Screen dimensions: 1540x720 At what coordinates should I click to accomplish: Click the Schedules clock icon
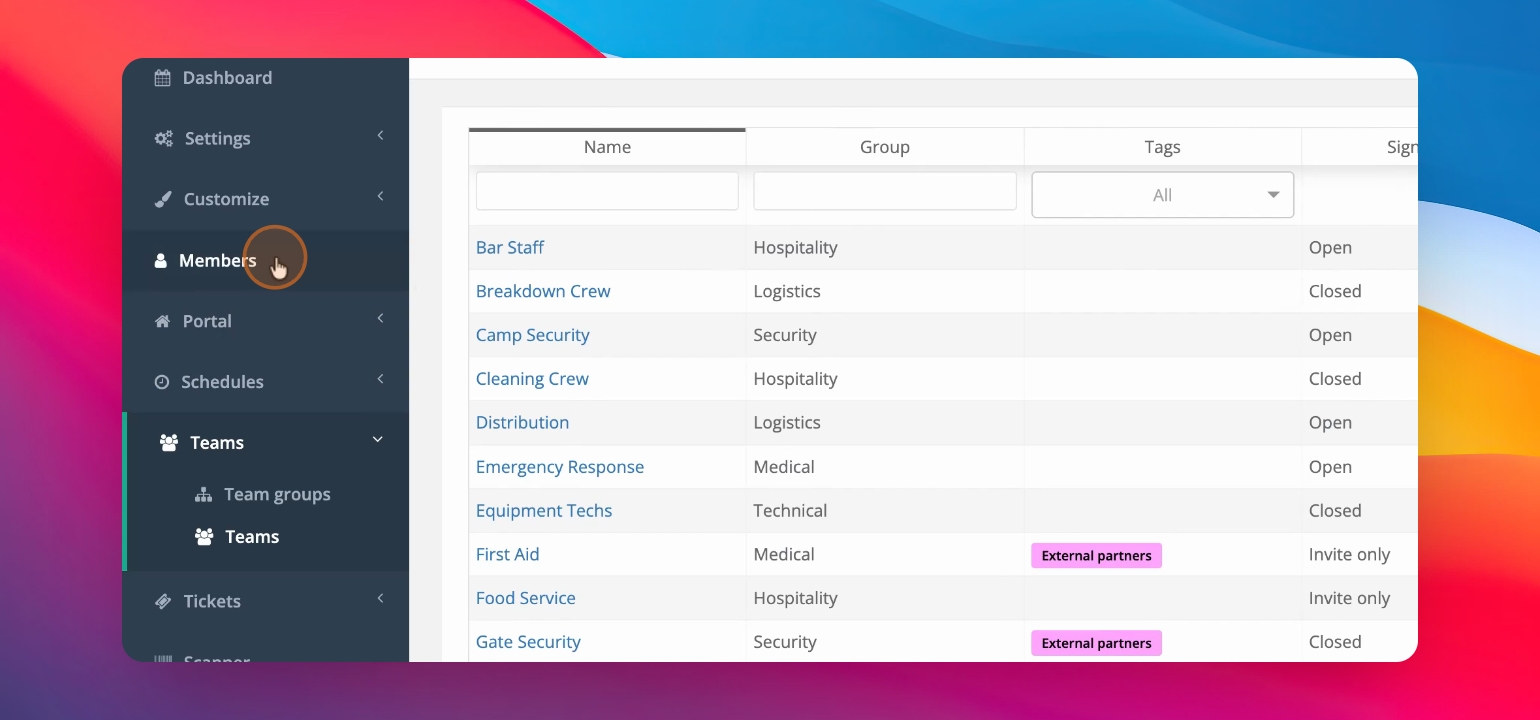pos(162,382)
